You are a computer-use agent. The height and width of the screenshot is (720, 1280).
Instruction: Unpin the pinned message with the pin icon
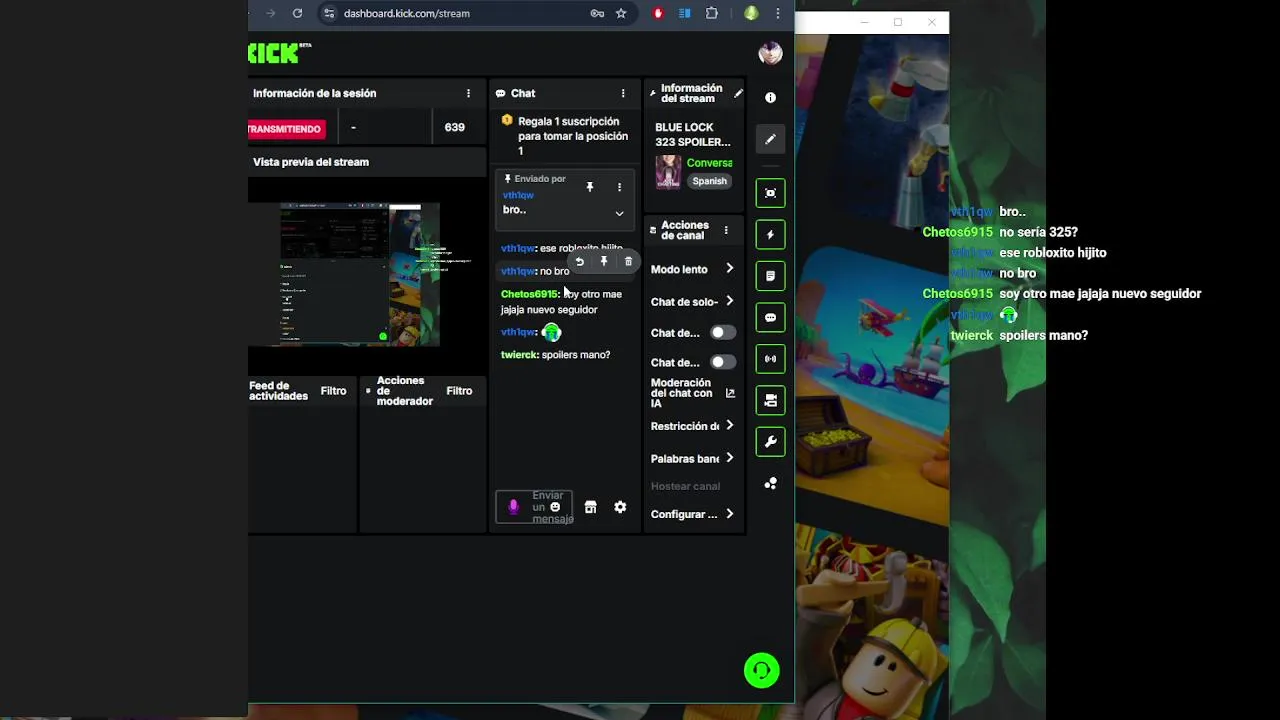pos(590,187)
